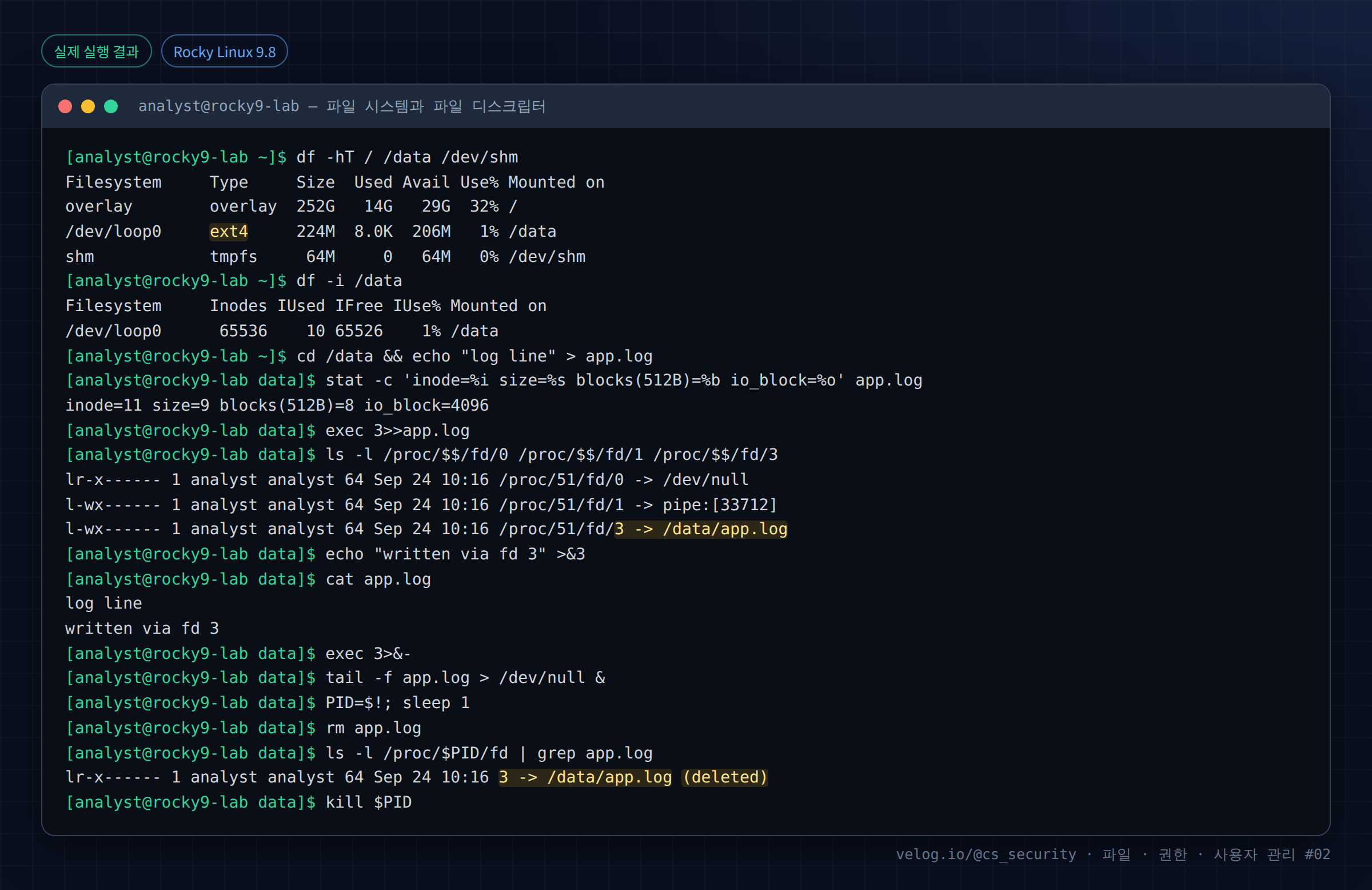Click the '실제 실행 결과' badge
This screenshot has height=890, width=1372.
tap(96, 51)
